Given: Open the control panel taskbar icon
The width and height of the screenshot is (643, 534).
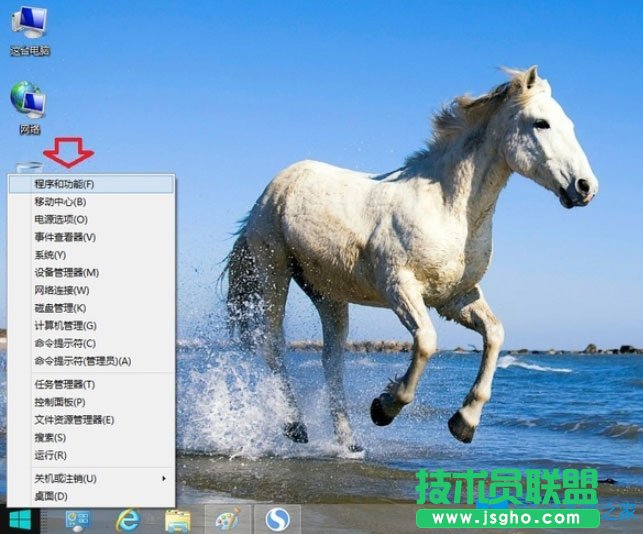Looking at the screenshot, I should [x=78, y=520].
